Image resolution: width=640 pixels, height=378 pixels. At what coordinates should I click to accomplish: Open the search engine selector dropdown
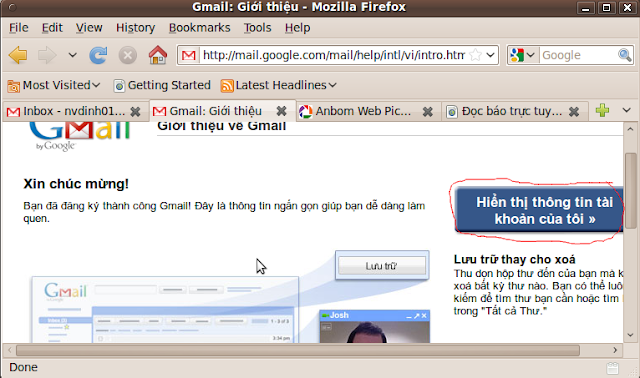tap(522, 55)
